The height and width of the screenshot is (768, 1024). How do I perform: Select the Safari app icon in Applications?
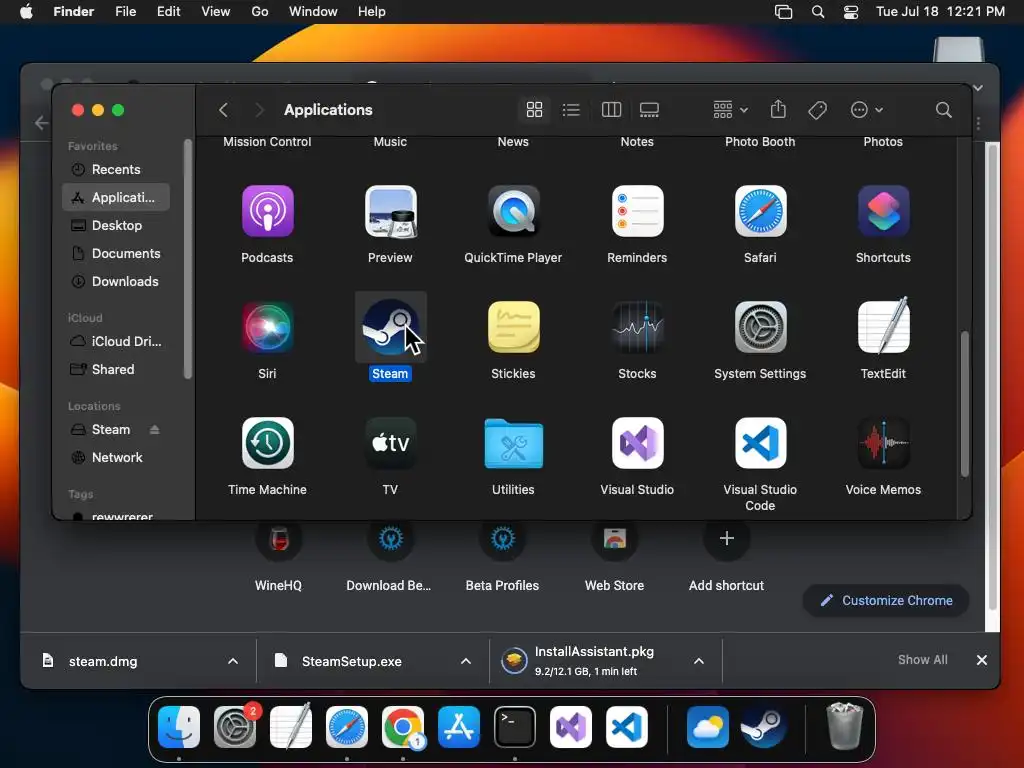pos(760,211)
